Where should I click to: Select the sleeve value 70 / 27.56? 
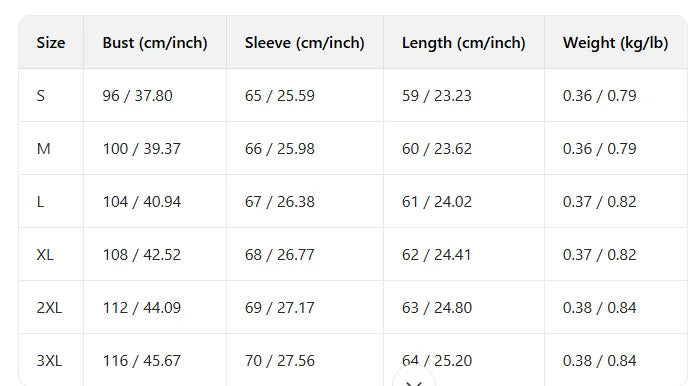pyautogui.click(x=279, y=361)
